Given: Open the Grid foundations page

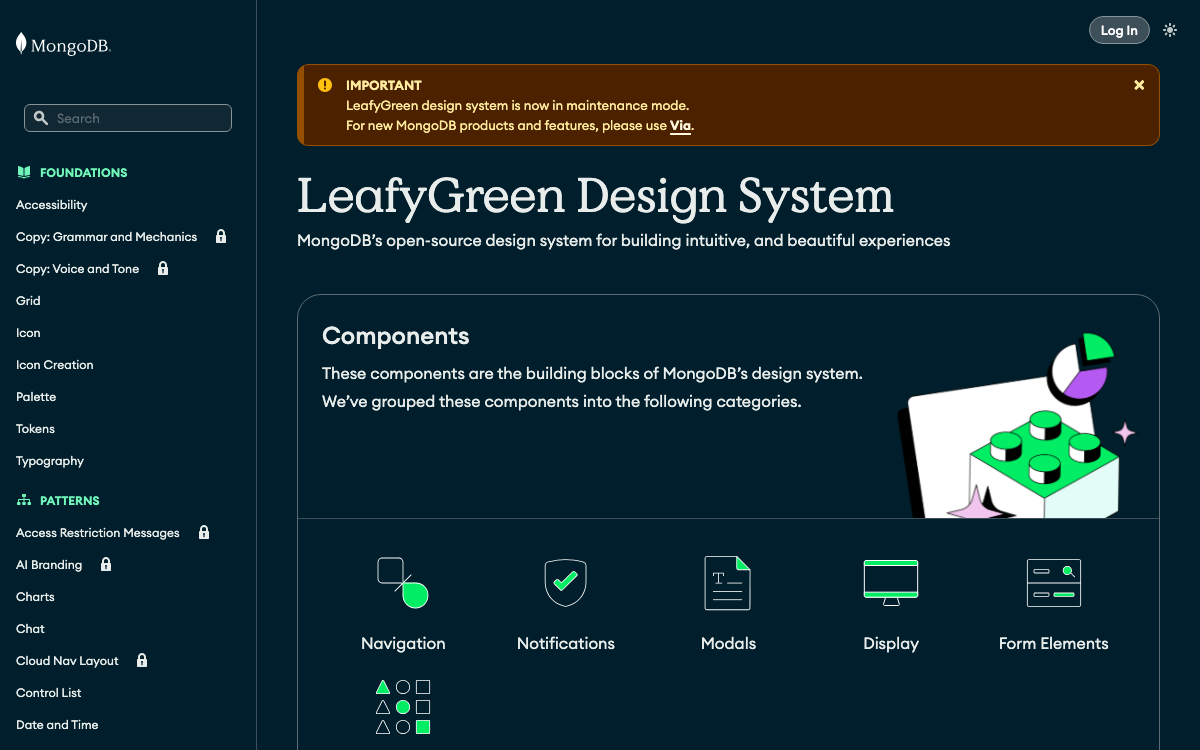Looking at the screenshot, I should (x=28, y=301).
